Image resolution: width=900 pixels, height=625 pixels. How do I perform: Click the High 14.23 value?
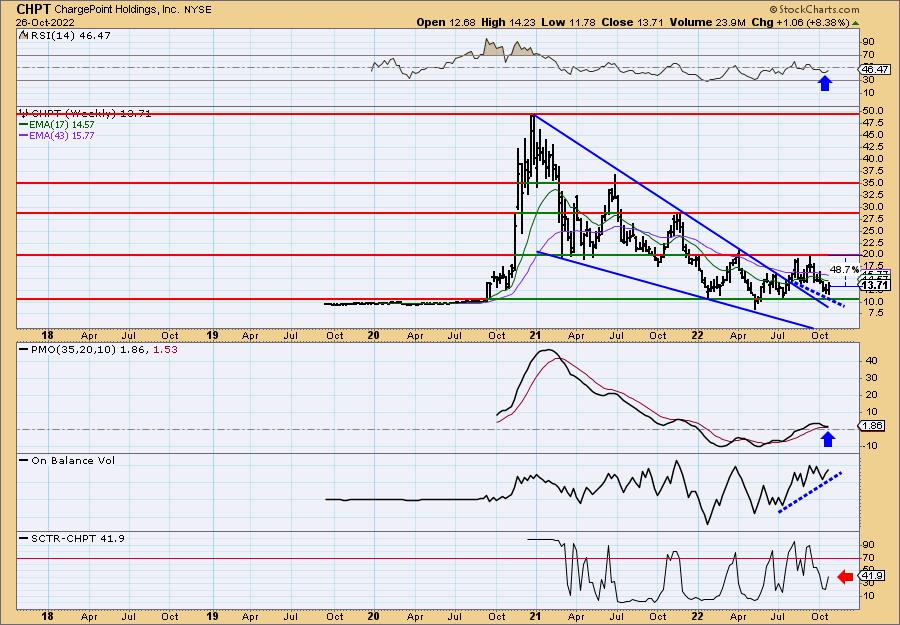pos(507,22)
